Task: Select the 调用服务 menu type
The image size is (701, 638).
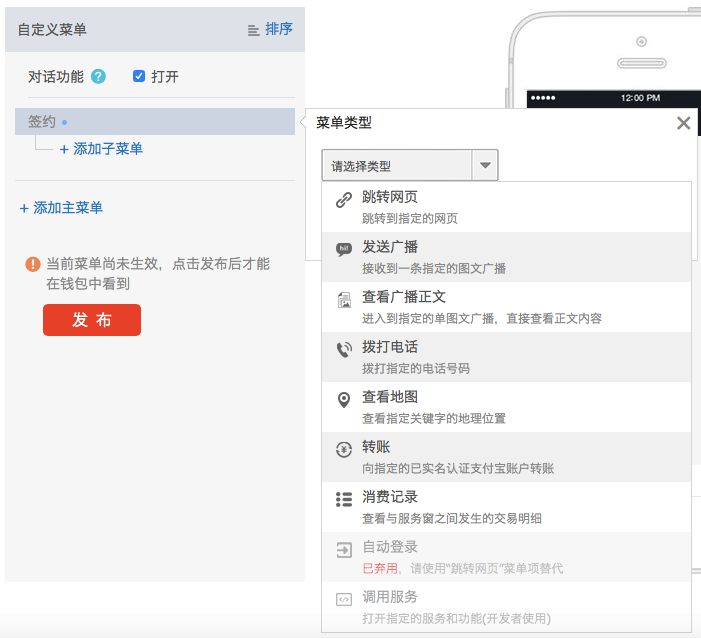Action: [x=506, y=607]
